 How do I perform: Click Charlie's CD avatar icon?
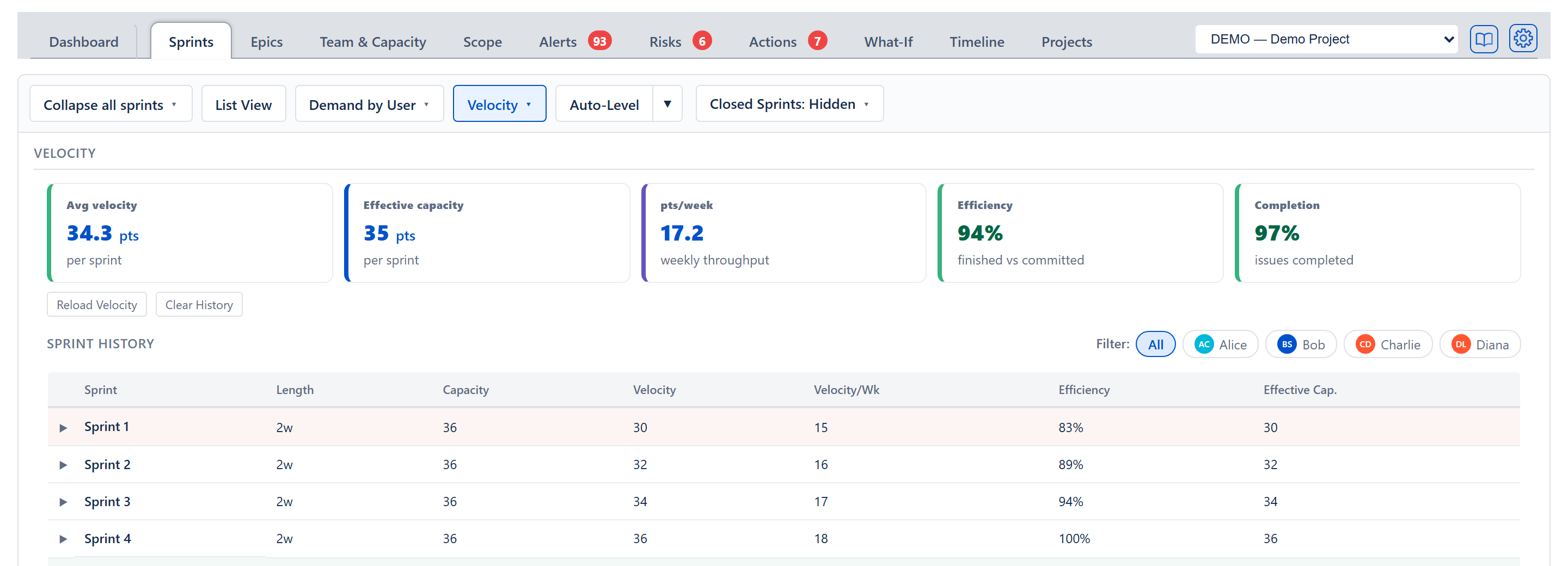coord(1365,344)
